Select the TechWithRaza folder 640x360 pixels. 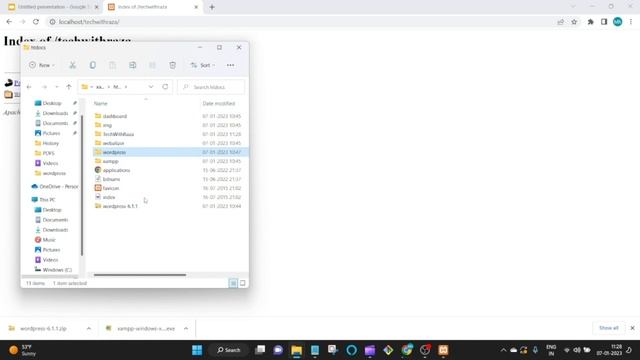[118, 134]
